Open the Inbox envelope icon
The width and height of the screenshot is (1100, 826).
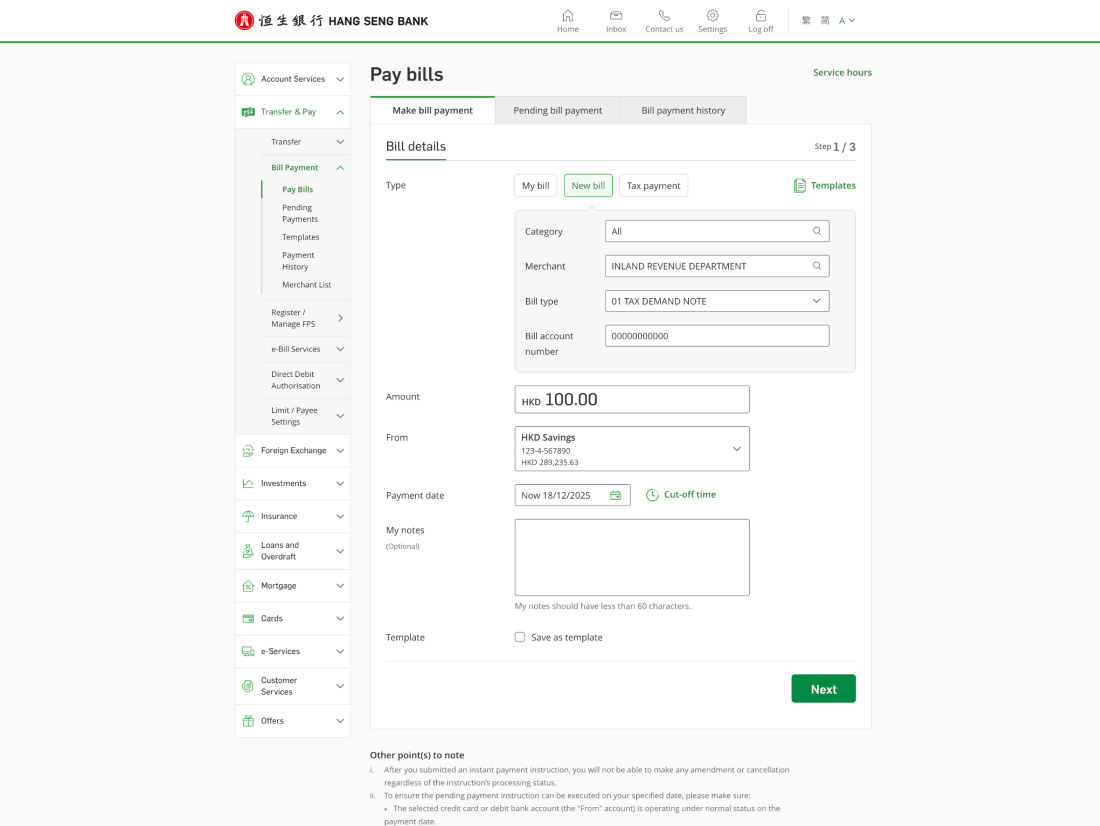[616, 16]
